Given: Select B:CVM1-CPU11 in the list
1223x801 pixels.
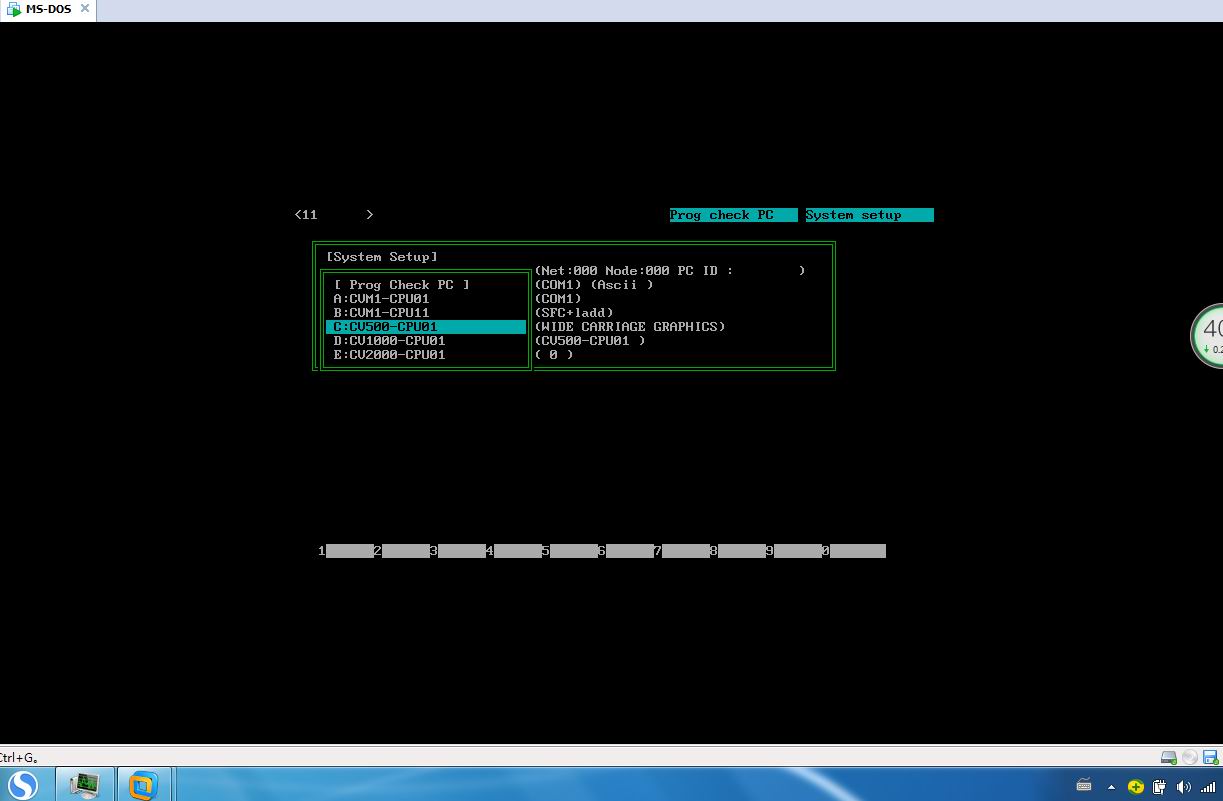Looking at the screenshot, I should 381,313.
